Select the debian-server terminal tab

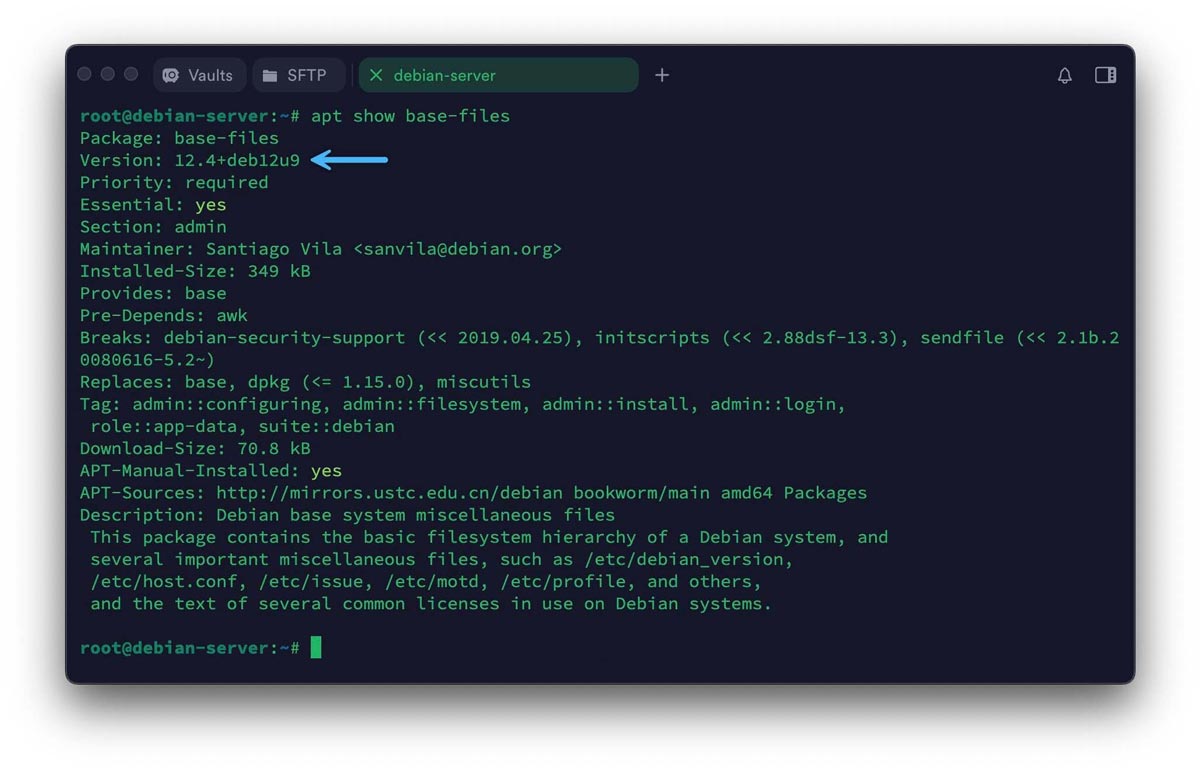click(498, 75)
